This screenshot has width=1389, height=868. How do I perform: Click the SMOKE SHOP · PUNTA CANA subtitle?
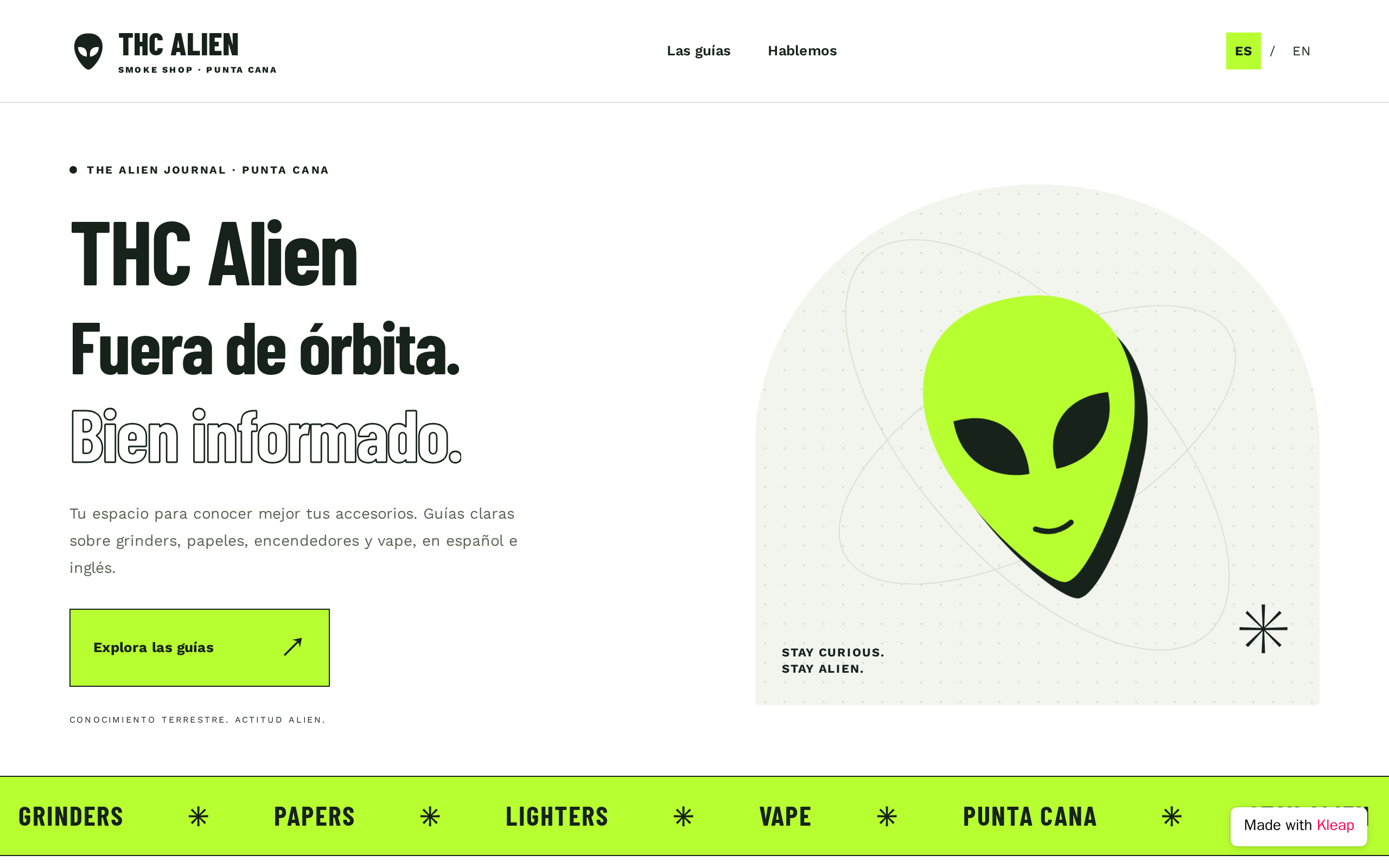point(197,70)
